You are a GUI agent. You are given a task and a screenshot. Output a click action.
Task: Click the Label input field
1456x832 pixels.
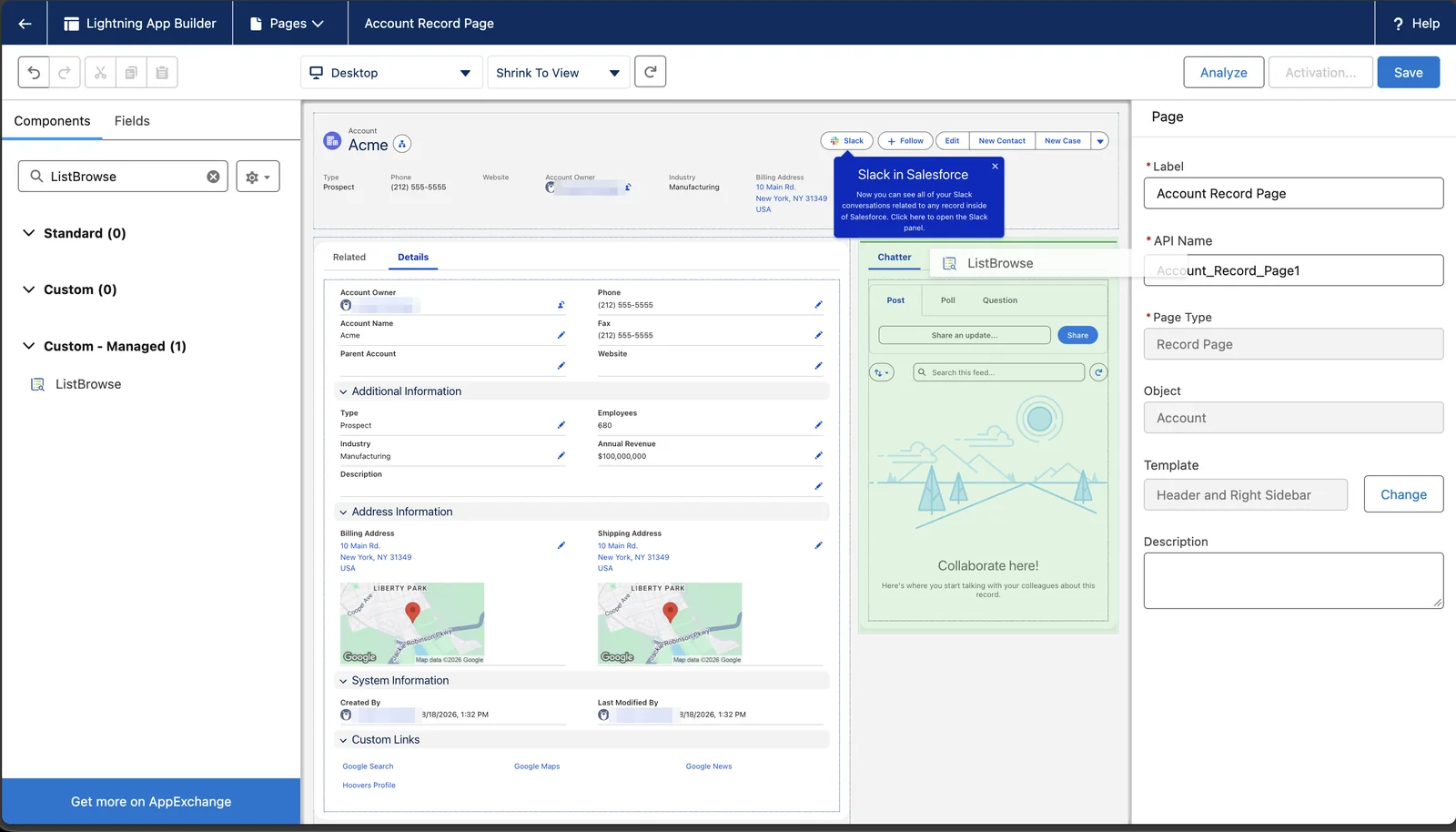point(1293,193)
